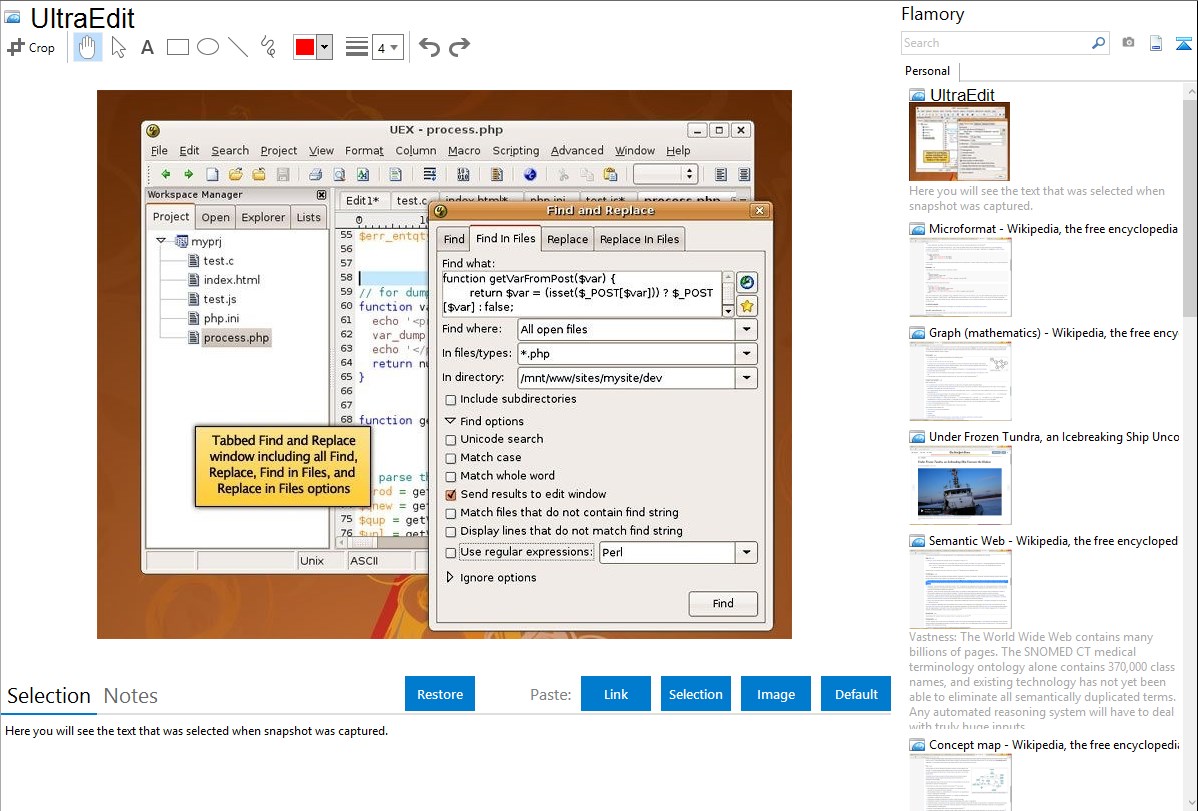The width and height of the screenshot is (1198, 811).
Task: Enable the Include subdirectories checkbox
Action: pos(451,400)
